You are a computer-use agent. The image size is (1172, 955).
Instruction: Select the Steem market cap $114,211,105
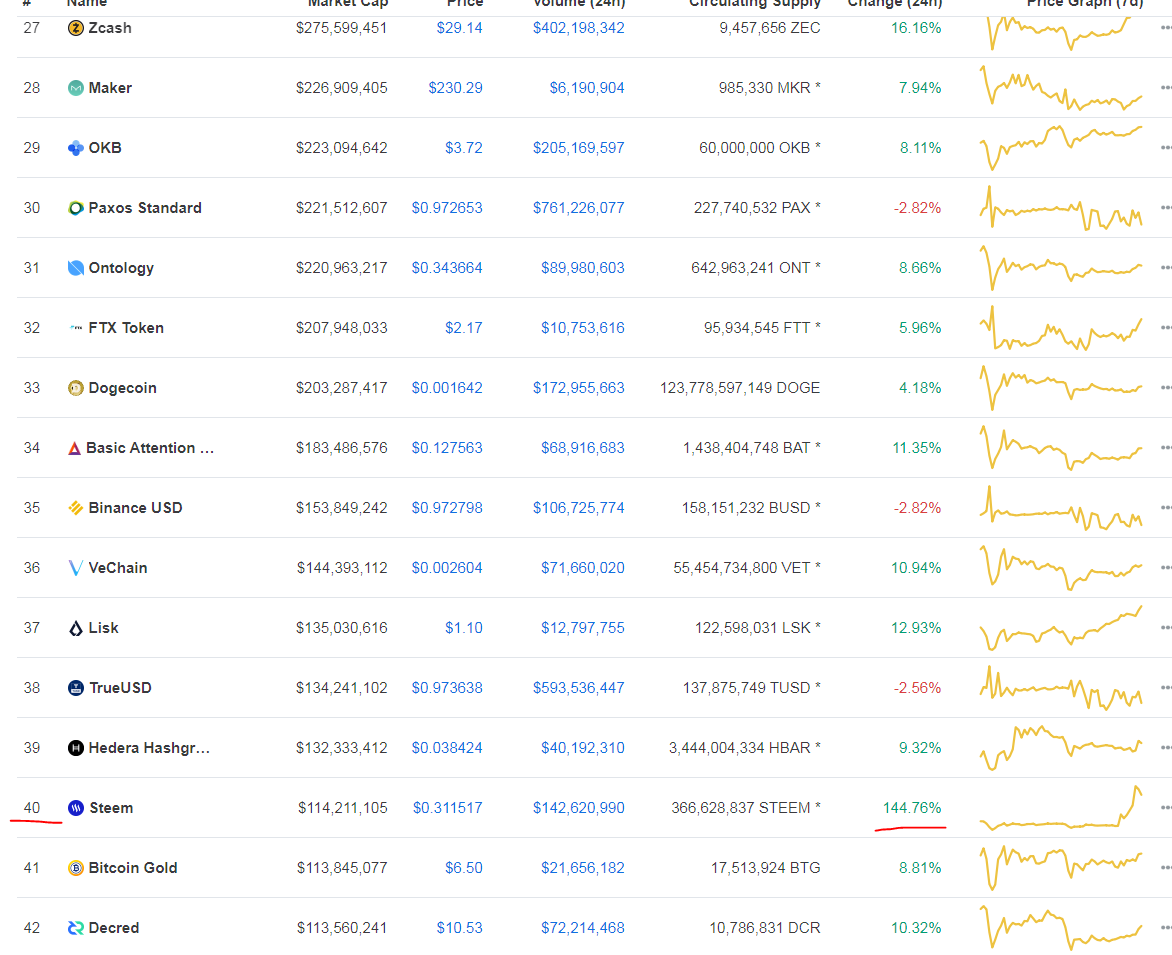tap(342, 808)
